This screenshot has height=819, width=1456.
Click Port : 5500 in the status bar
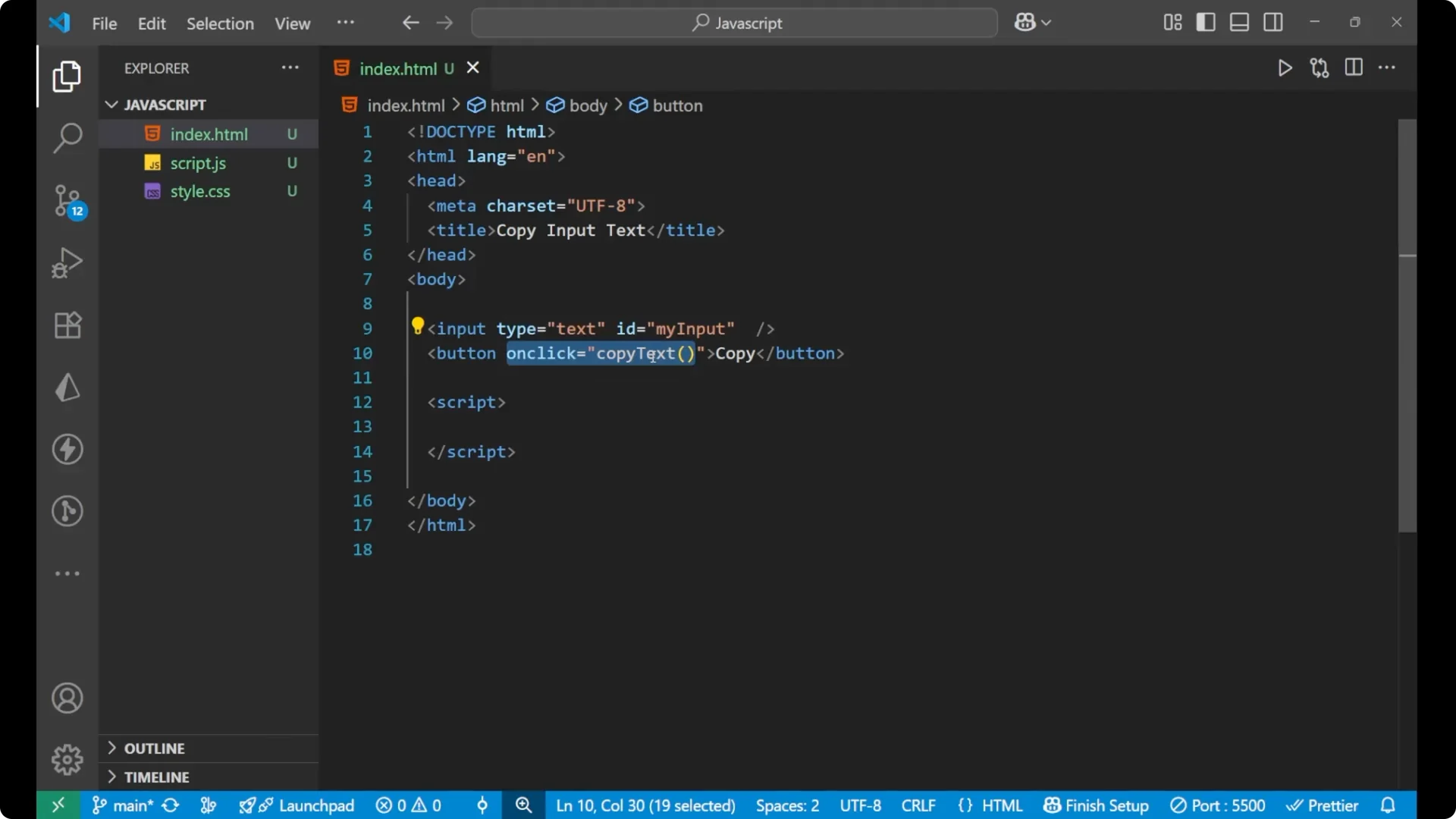tap(1218, 805)
